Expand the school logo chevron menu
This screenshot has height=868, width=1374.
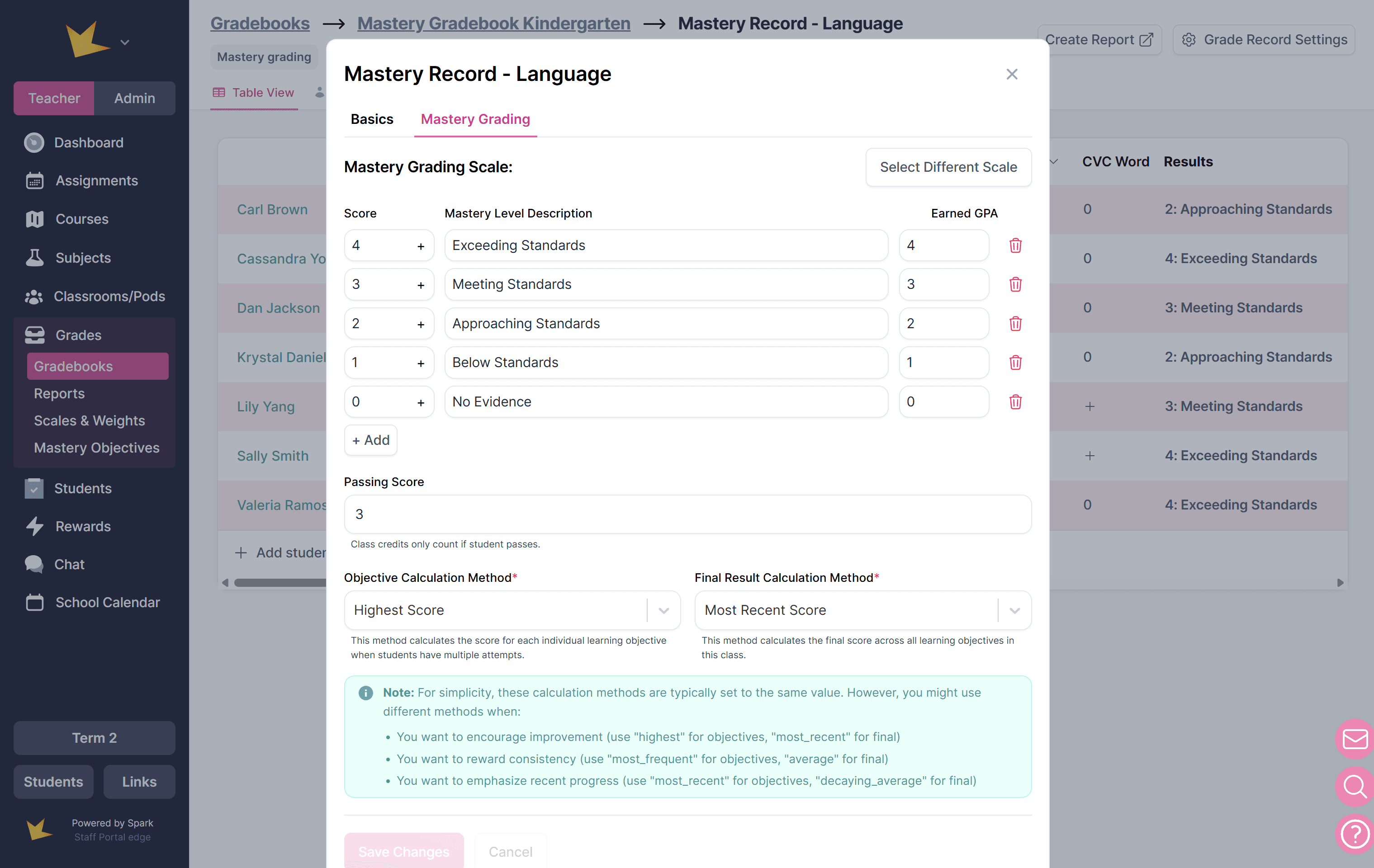(x=125, y=42)
